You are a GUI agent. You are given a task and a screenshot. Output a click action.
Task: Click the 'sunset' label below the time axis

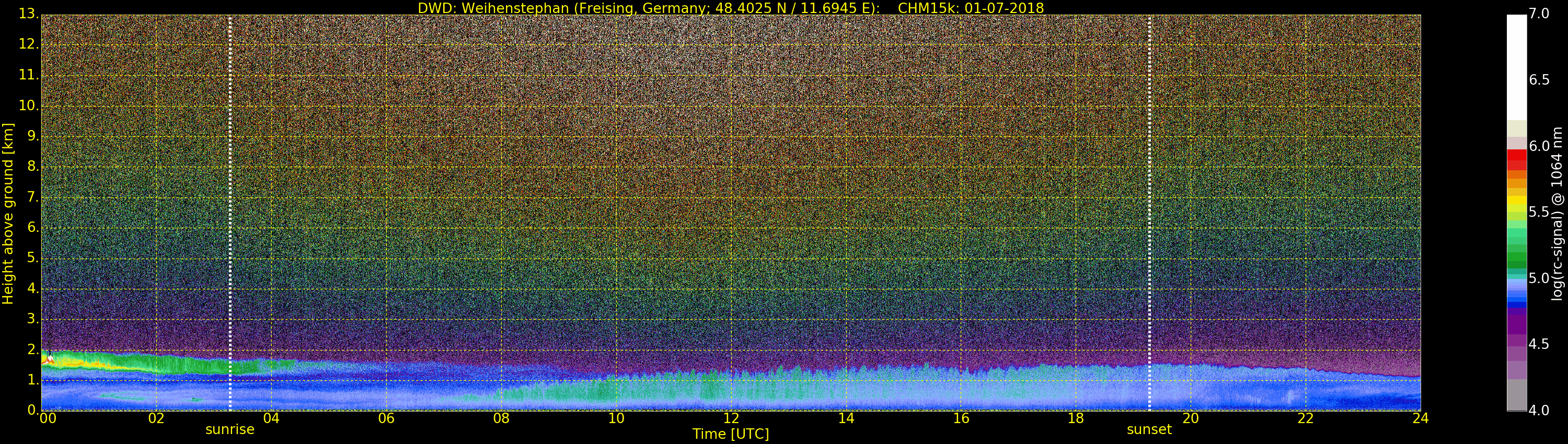click(x=1149, y=429)
